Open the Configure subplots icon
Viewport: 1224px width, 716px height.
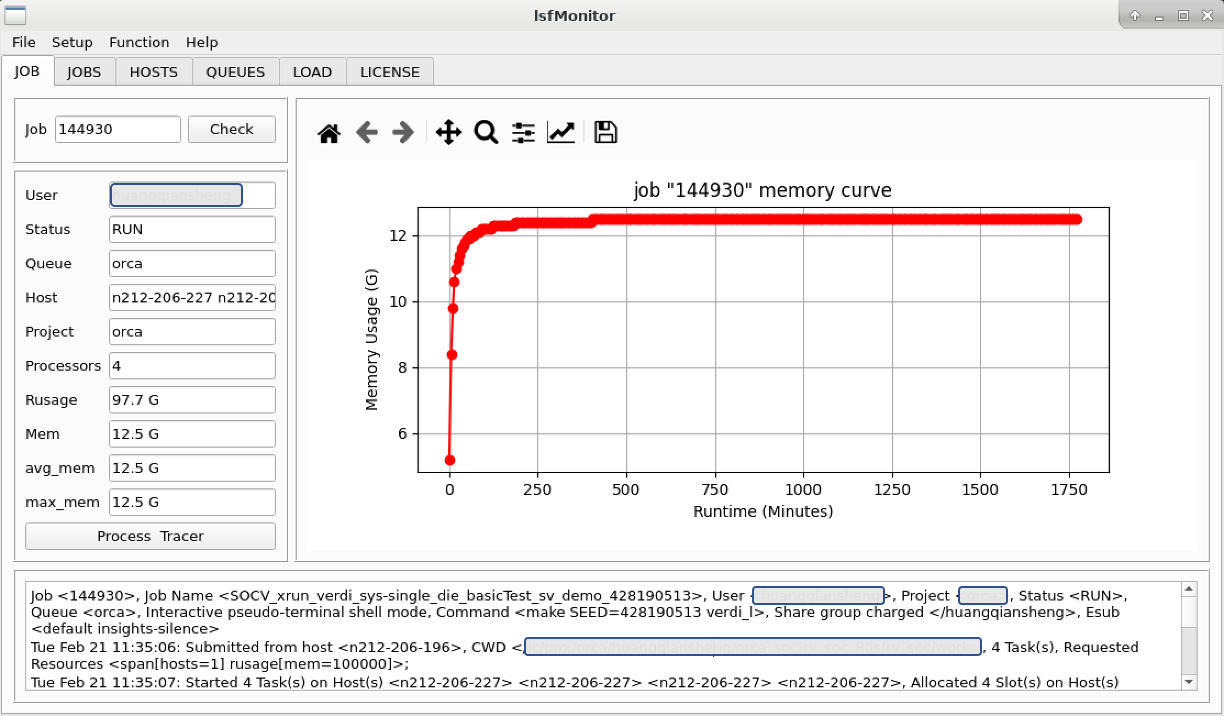click(x=523, y=131)
